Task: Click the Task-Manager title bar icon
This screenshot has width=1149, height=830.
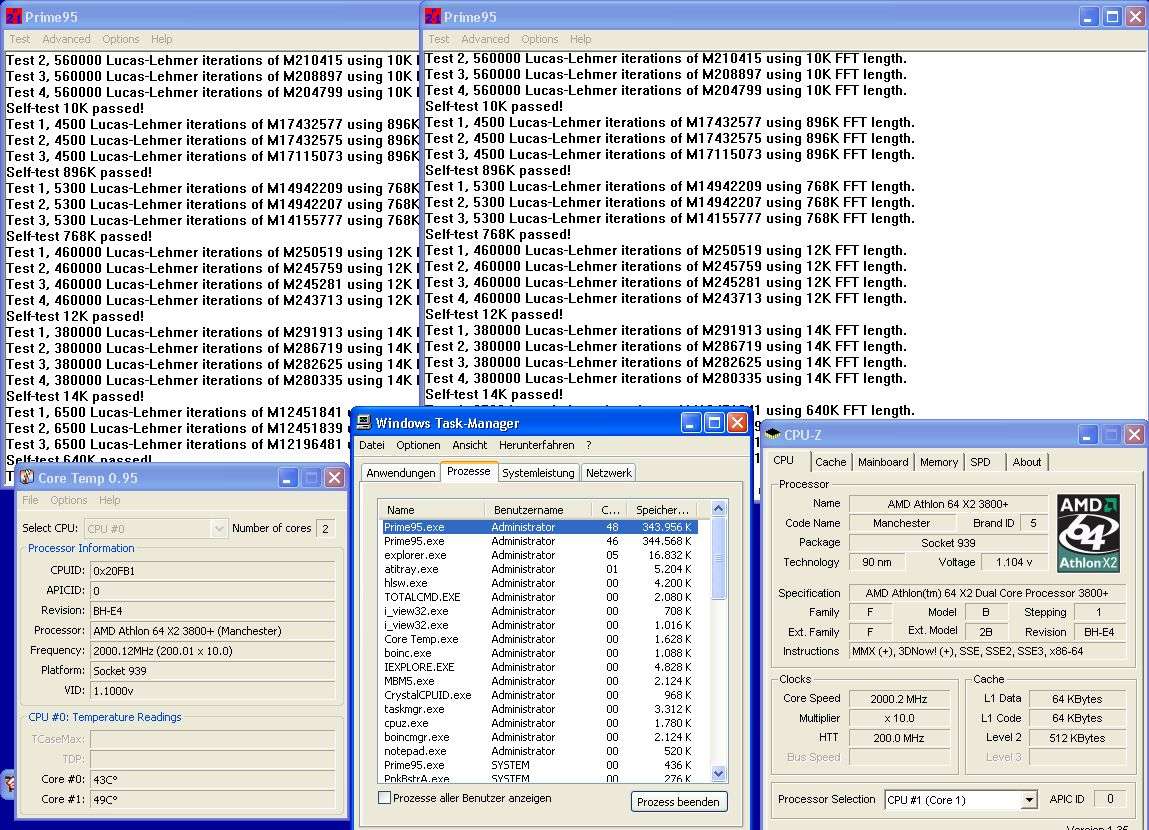Action: pos(363,422)
